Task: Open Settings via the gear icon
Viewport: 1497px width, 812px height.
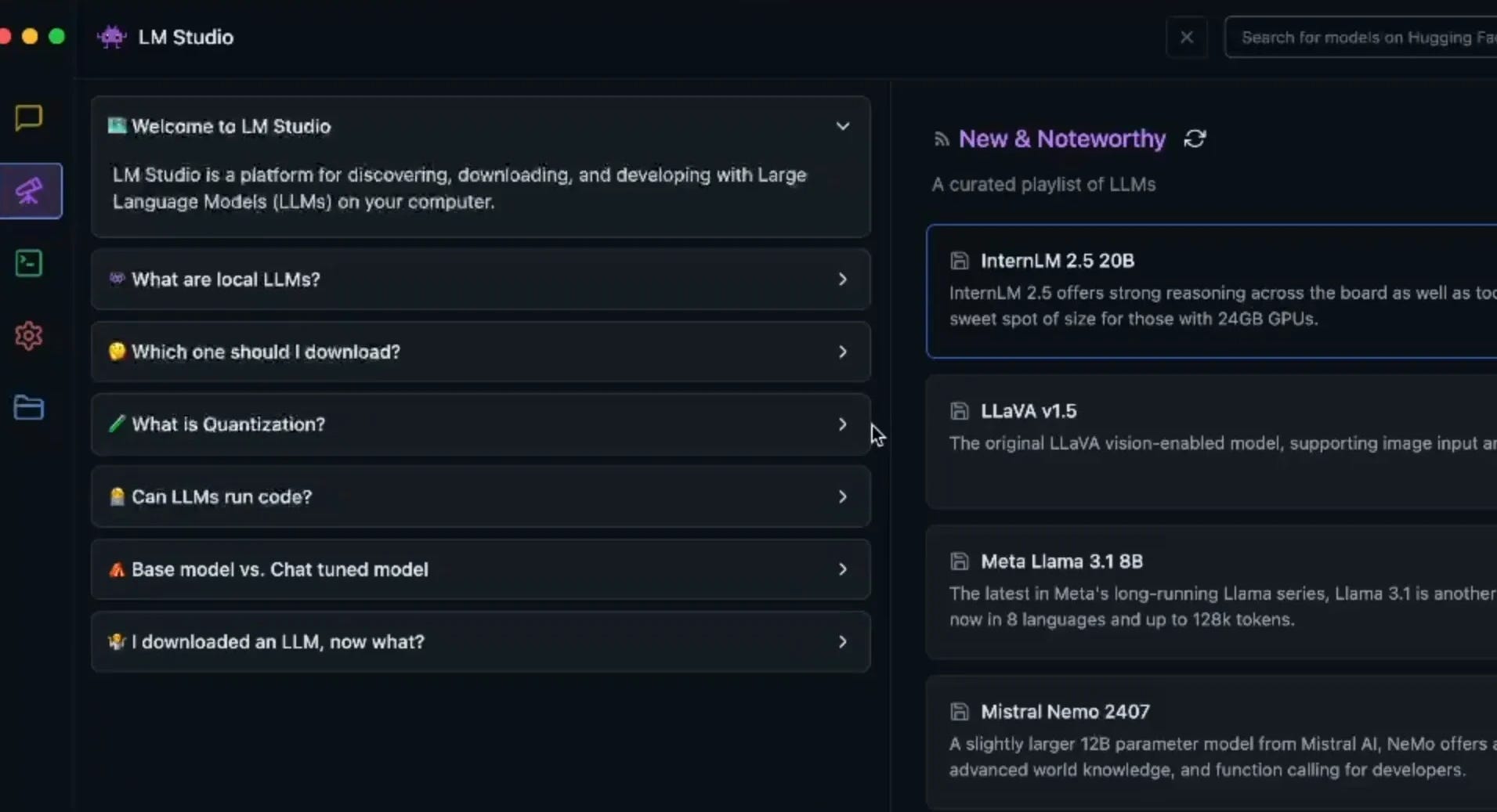Action: click(x=28, y=335)
